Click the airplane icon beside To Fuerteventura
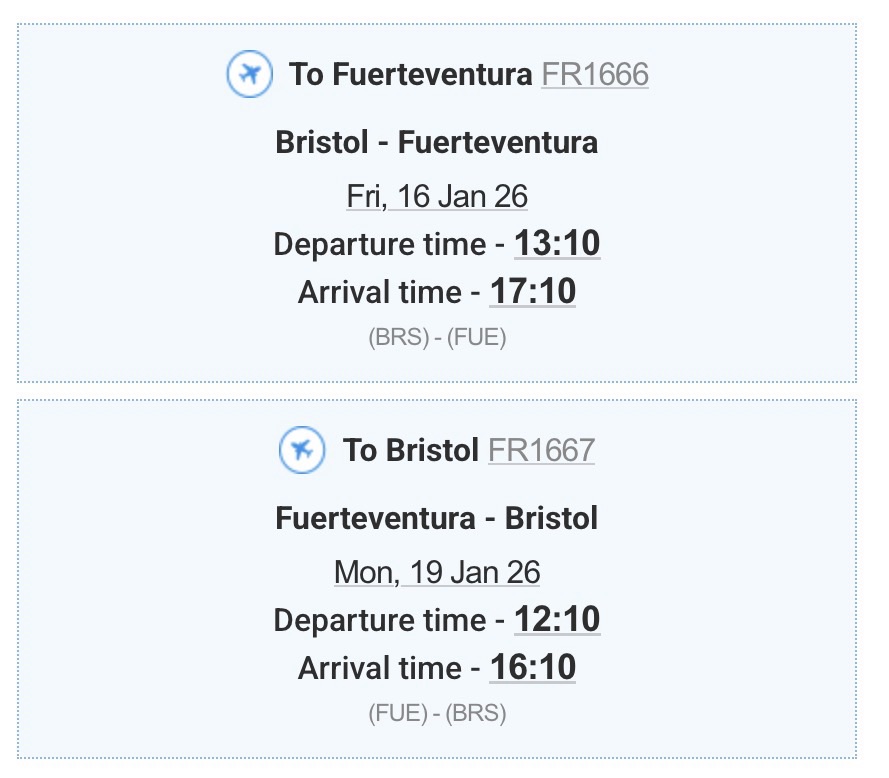 [x=250, y=74]
